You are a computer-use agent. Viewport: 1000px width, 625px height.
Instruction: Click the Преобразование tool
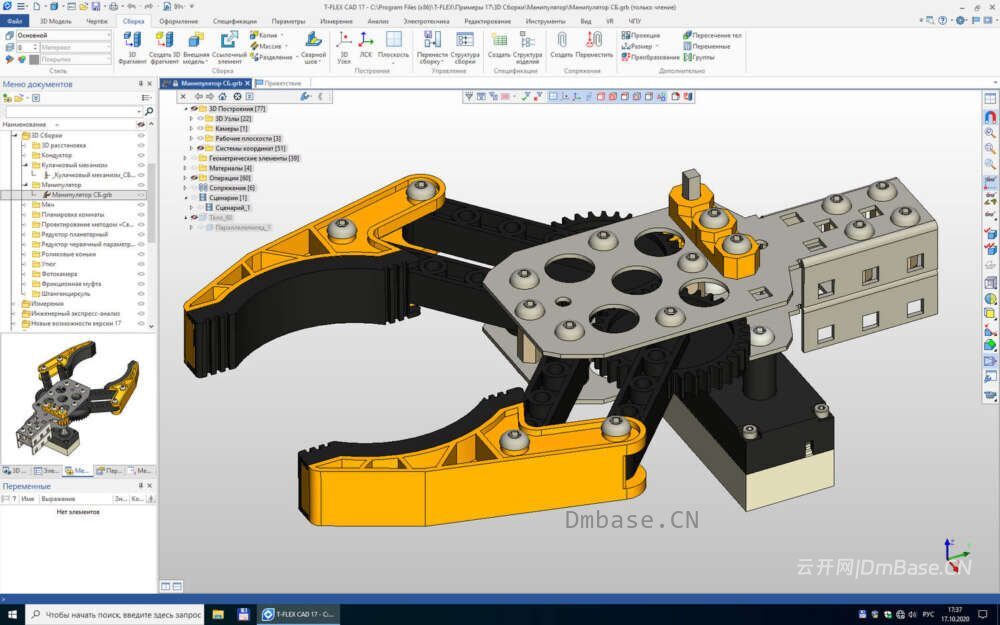coord(650,57)
